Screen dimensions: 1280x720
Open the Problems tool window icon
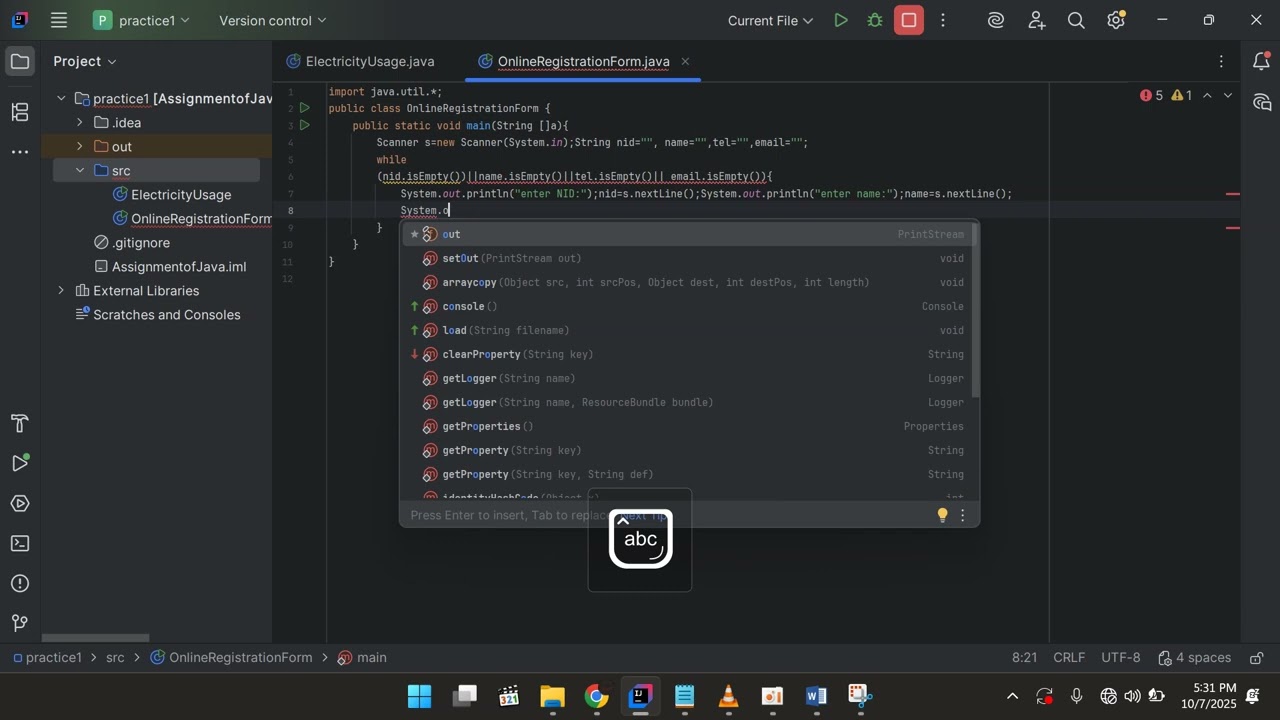point(20,583)
